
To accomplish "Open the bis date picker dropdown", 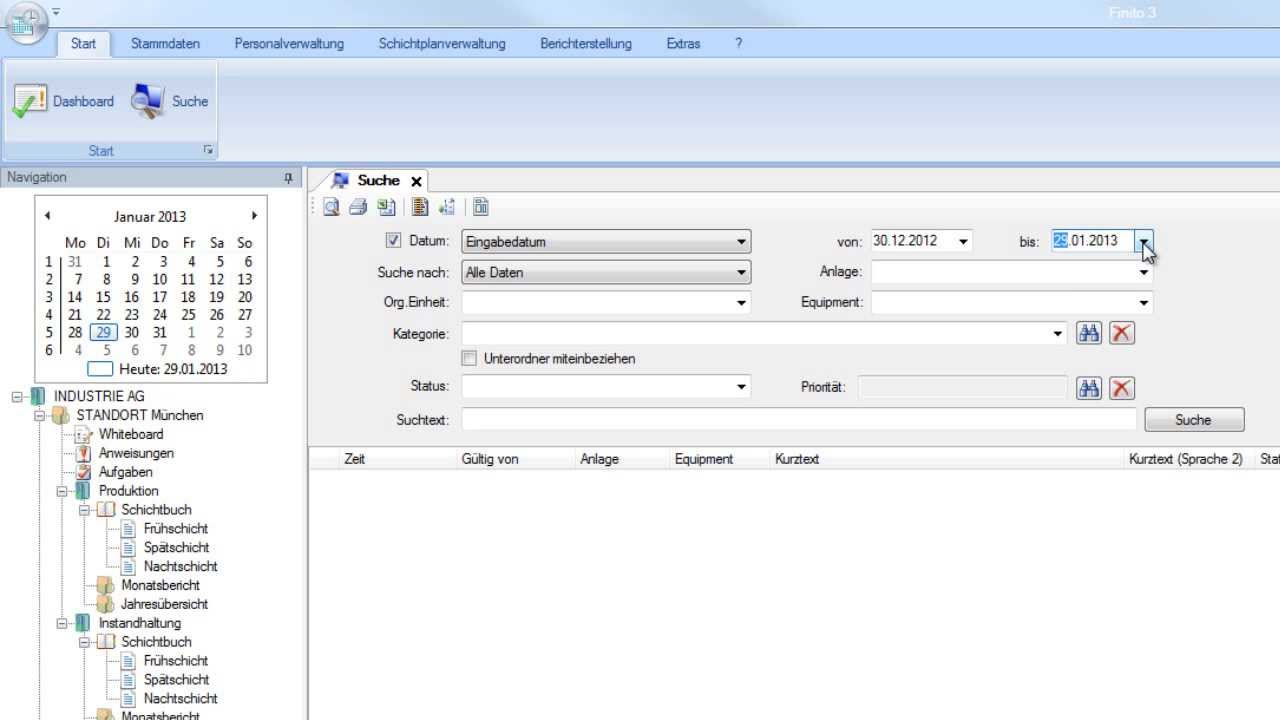I will [x=1144, y=241].
